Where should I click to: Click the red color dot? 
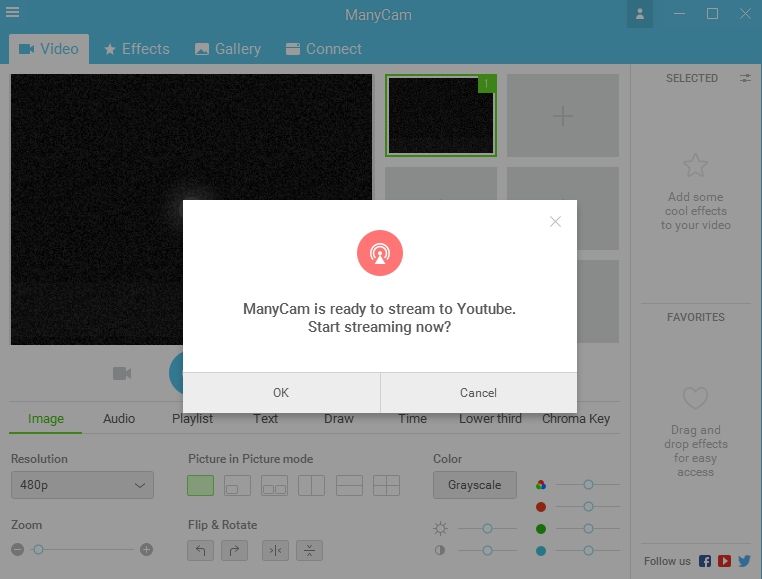coord(541,507)
